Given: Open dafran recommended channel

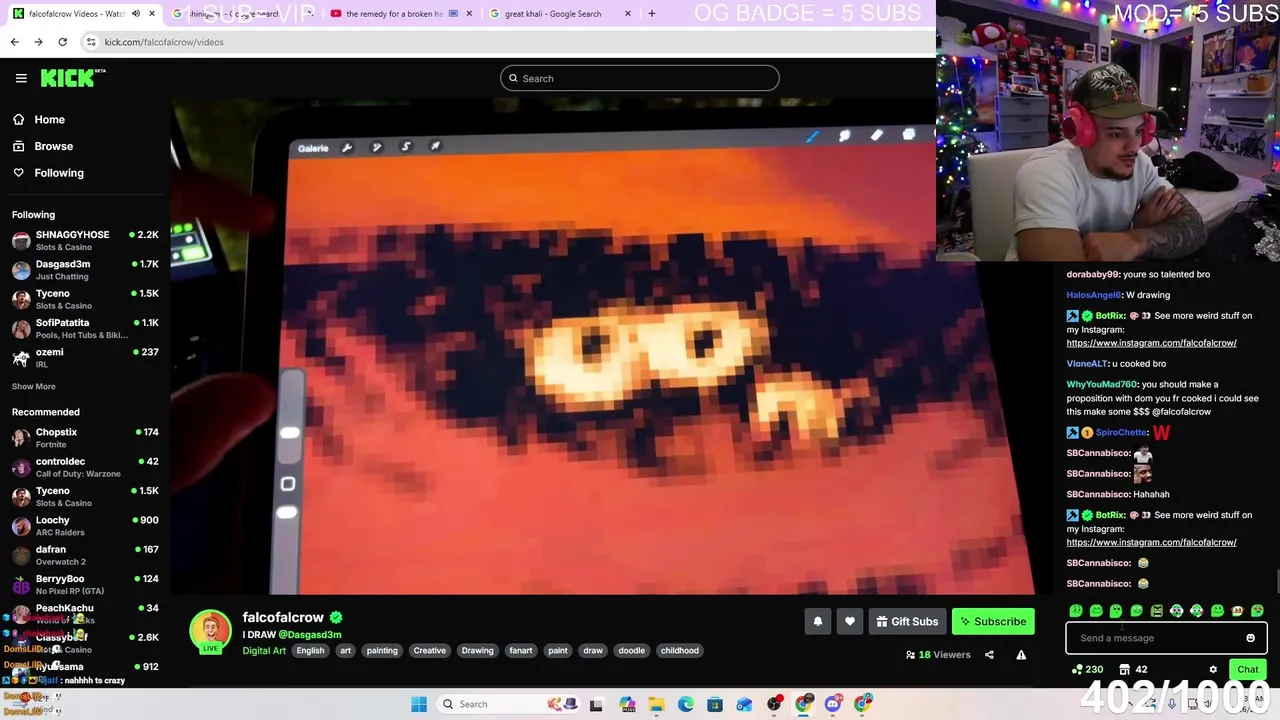Looking at the screenshot, I should [x=85, y=555].
